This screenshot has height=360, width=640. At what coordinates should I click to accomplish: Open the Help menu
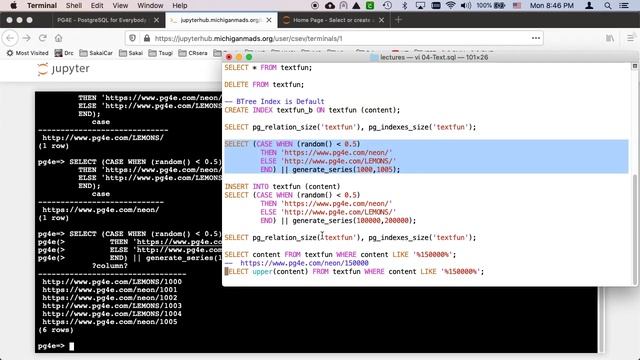(x=180, y=5)
